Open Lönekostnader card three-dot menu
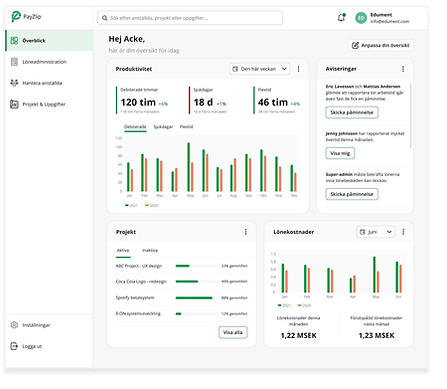Screen dimensions: 447x389 (403, 232)
